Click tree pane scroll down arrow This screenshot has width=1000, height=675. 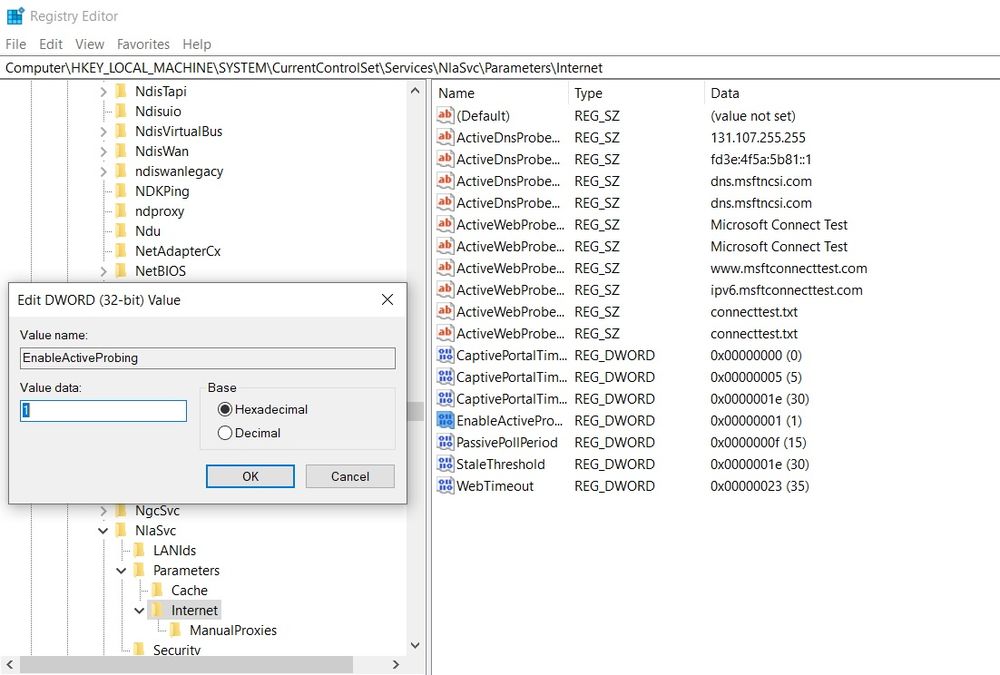pyautogui.click(x=415, y=645)
